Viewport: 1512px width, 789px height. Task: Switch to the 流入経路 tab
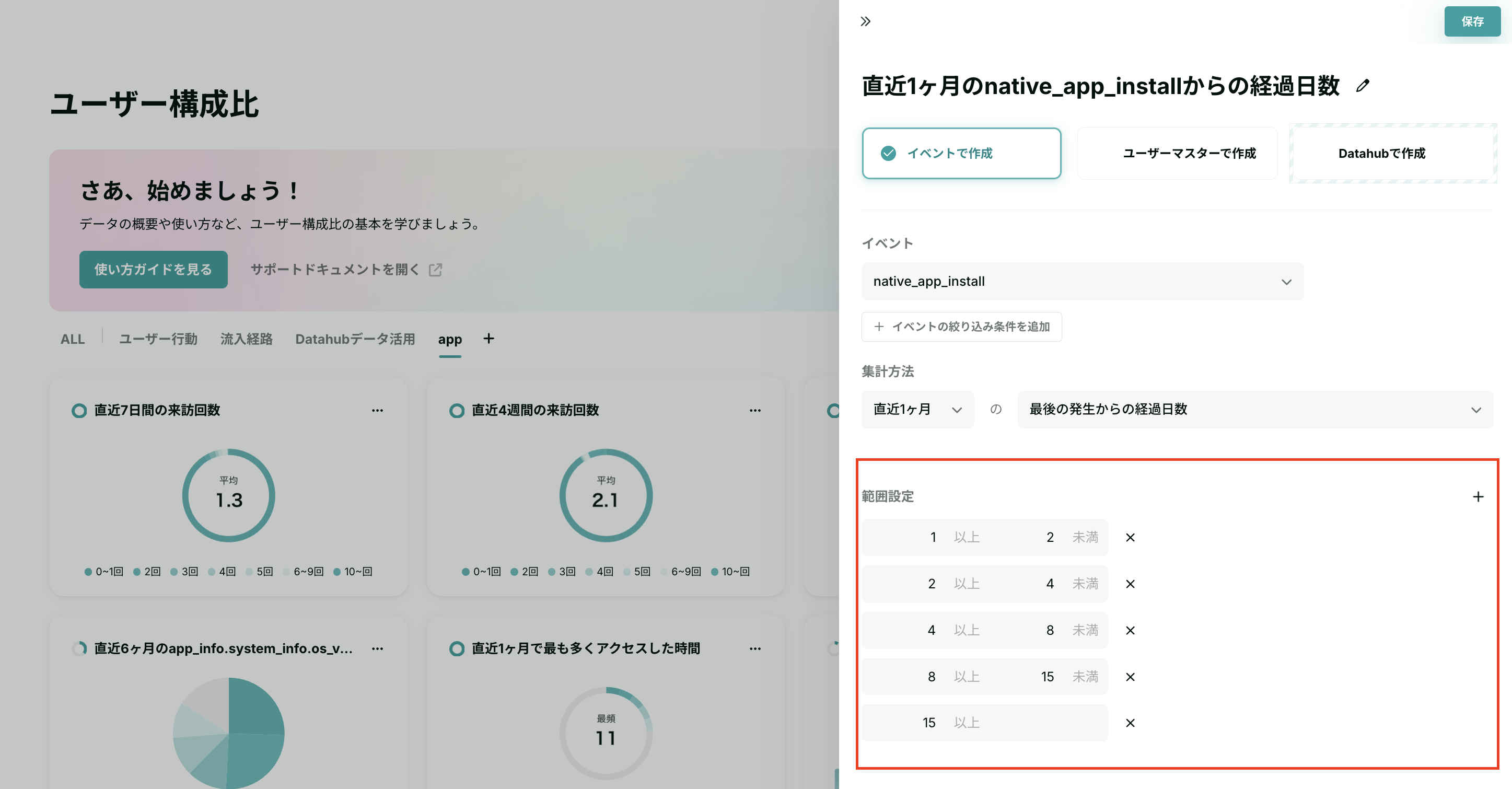pos(247,339)
